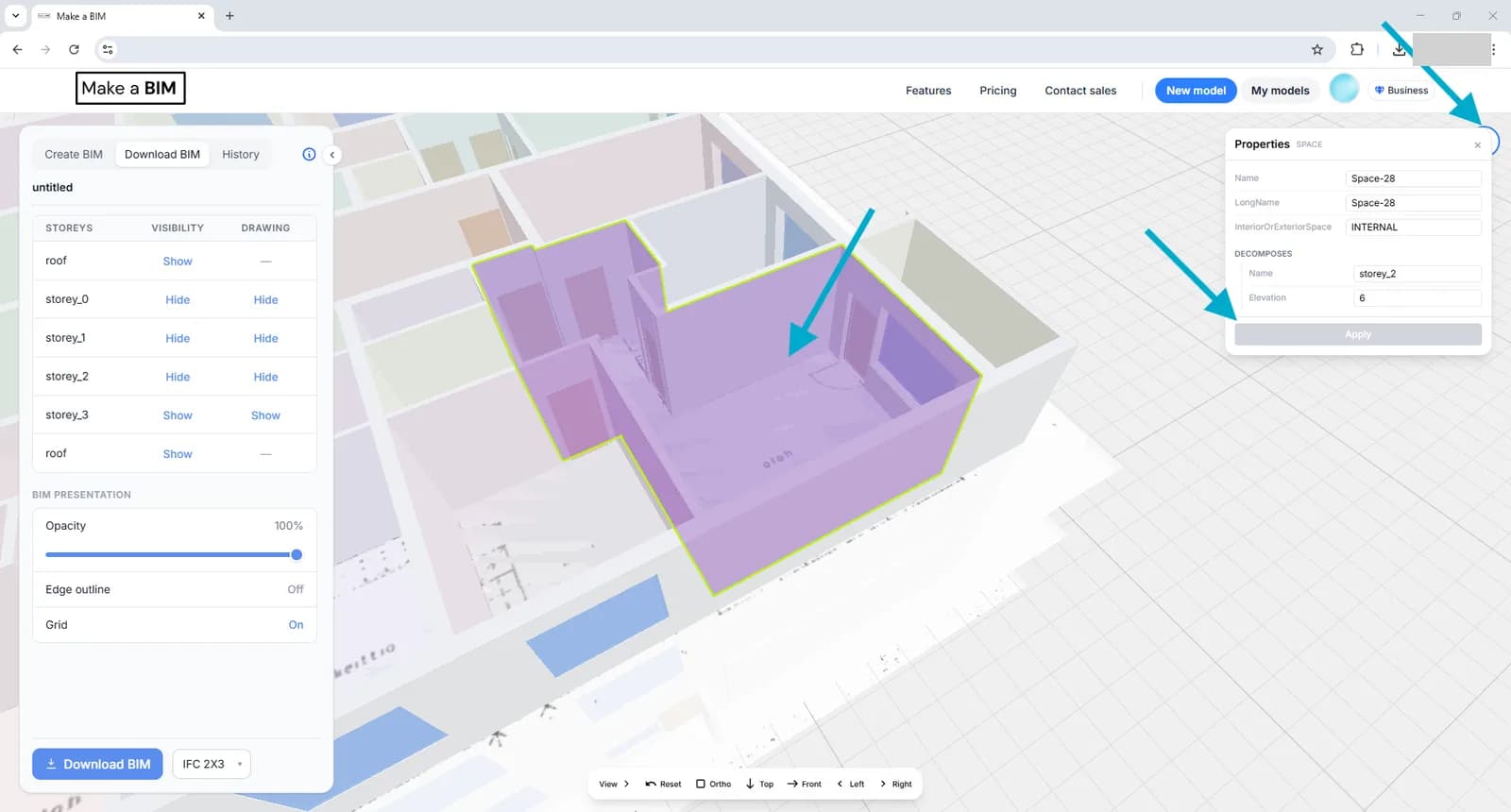Toggle Ortho projection checkbox
This screenshot has height=812, width=1511.
(x=714, y=784)
